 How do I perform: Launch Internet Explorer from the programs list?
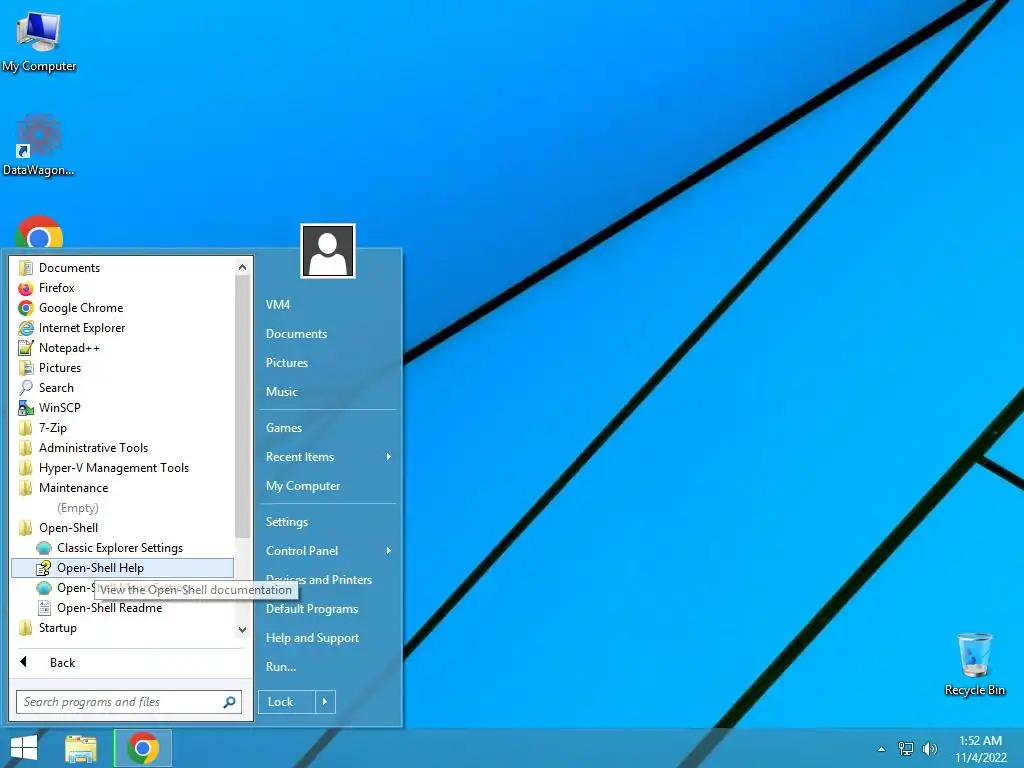pyautogui.click(x=123, y=328)
